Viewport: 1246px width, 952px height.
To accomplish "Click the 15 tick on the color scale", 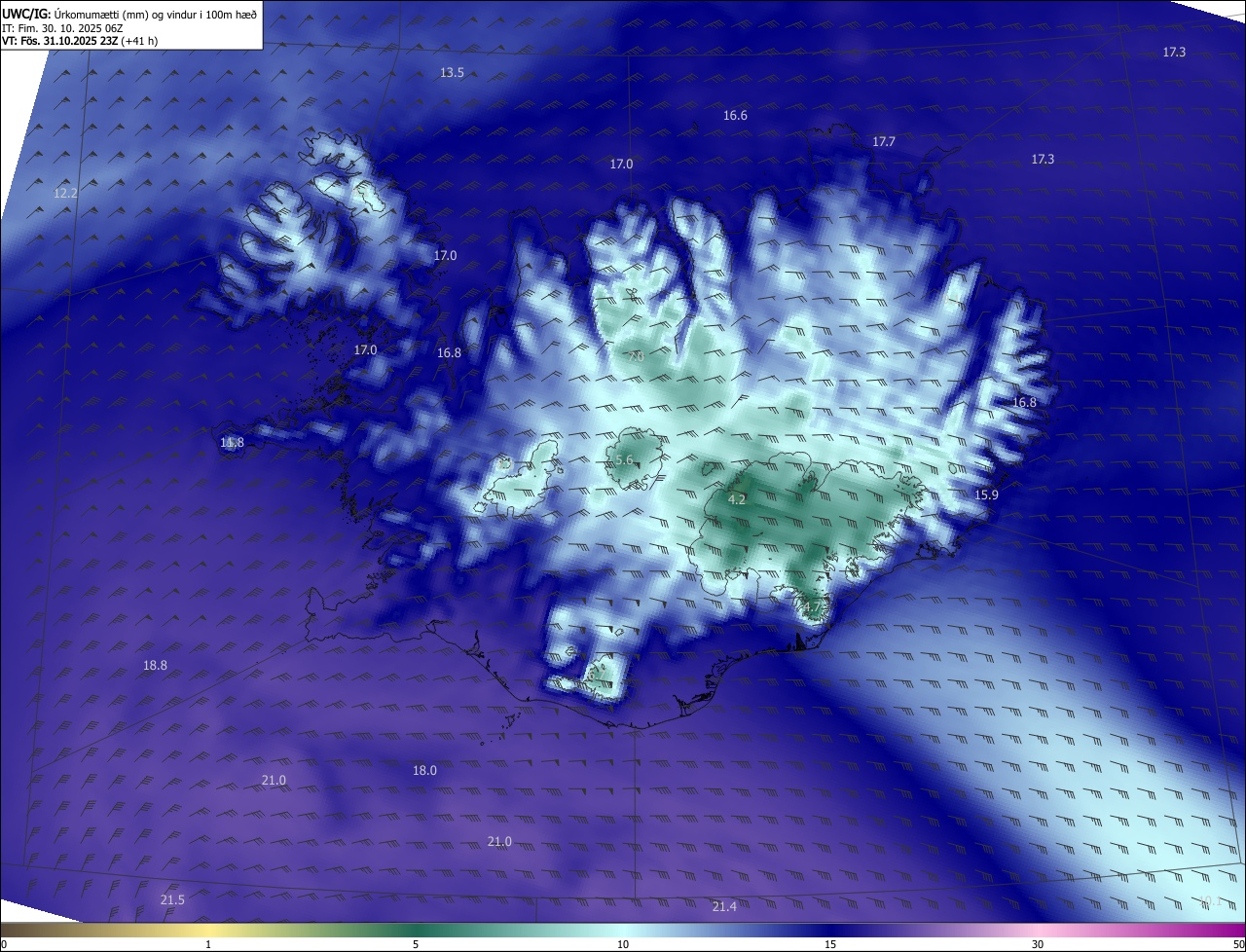I will [830, 944].
